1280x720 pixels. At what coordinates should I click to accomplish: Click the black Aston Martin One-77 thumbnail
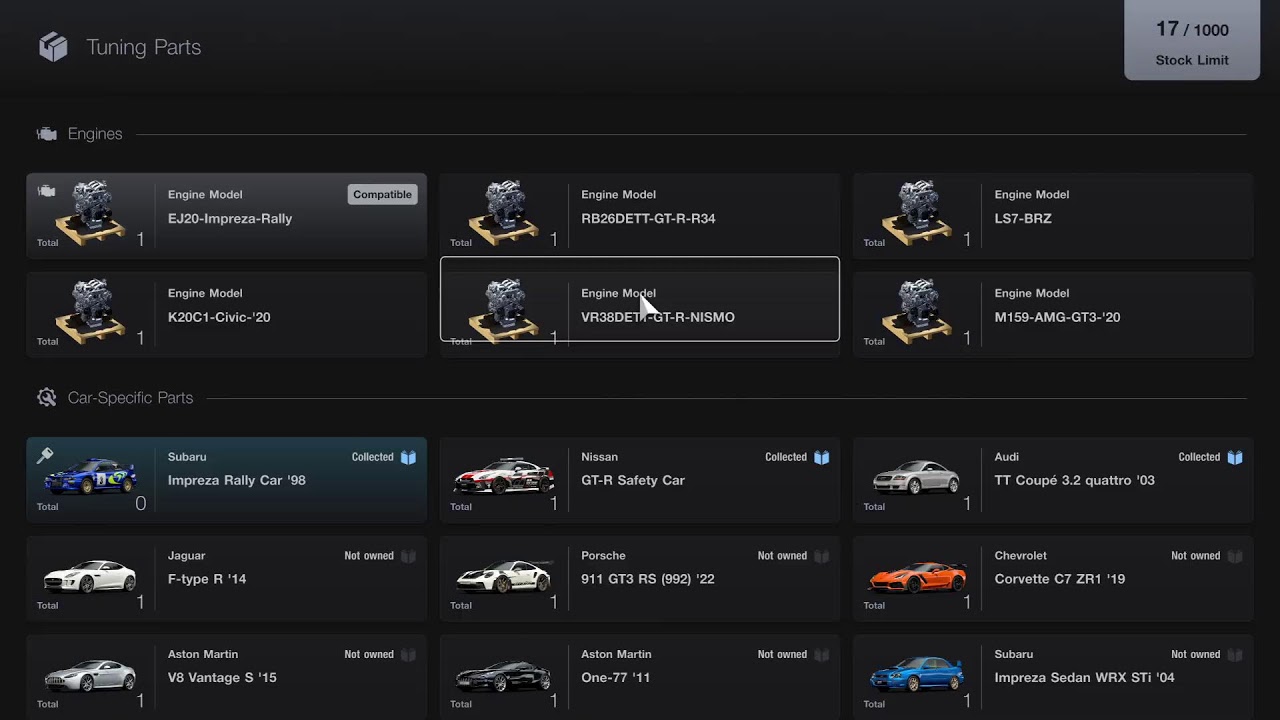504,676
